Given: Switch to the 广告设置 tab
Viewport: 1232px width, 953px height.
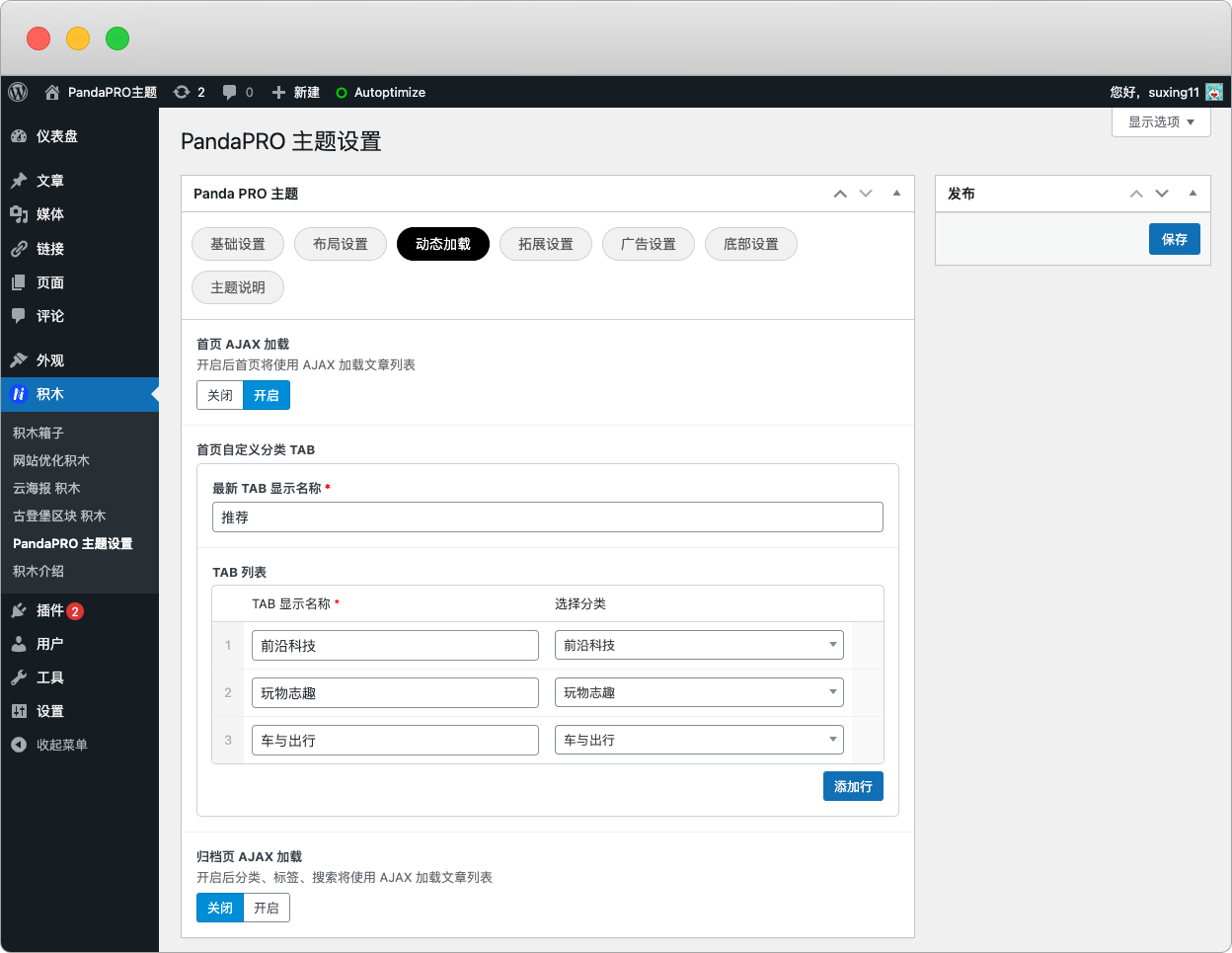Looking at the screenshot, I should [x=649, y=244].
